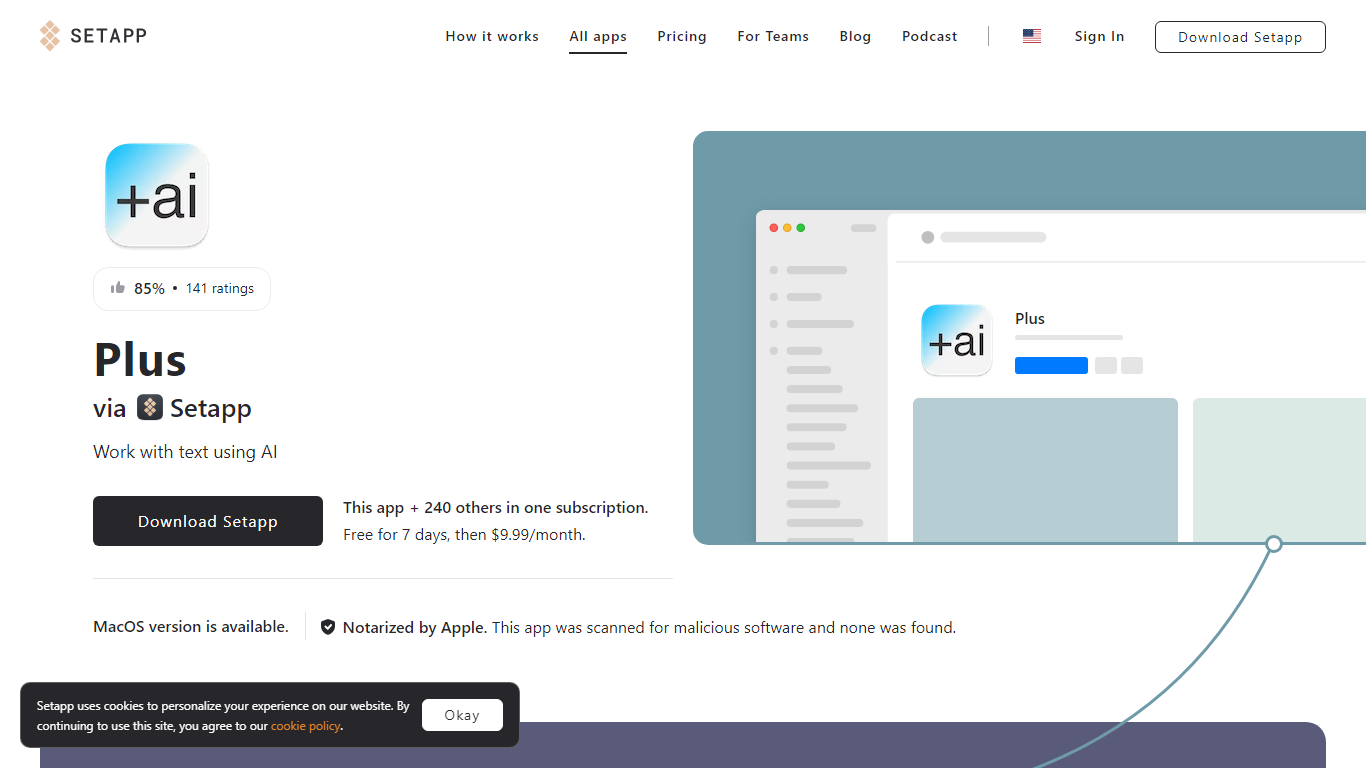Open the Pricing page

(x=682, y=36)
